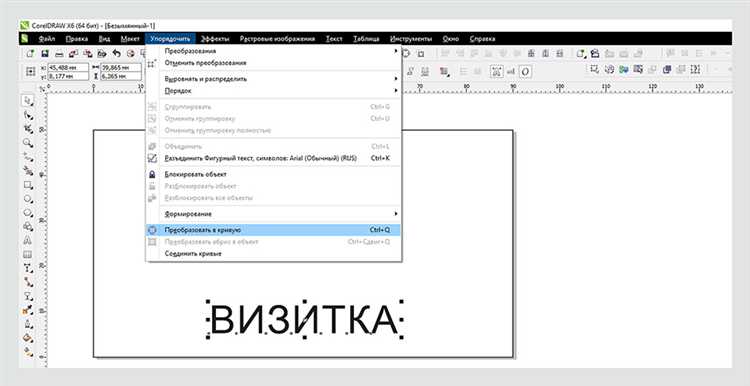Open the Эффекты menu
This screenshot has height=386, width=750.
[215, 39]
